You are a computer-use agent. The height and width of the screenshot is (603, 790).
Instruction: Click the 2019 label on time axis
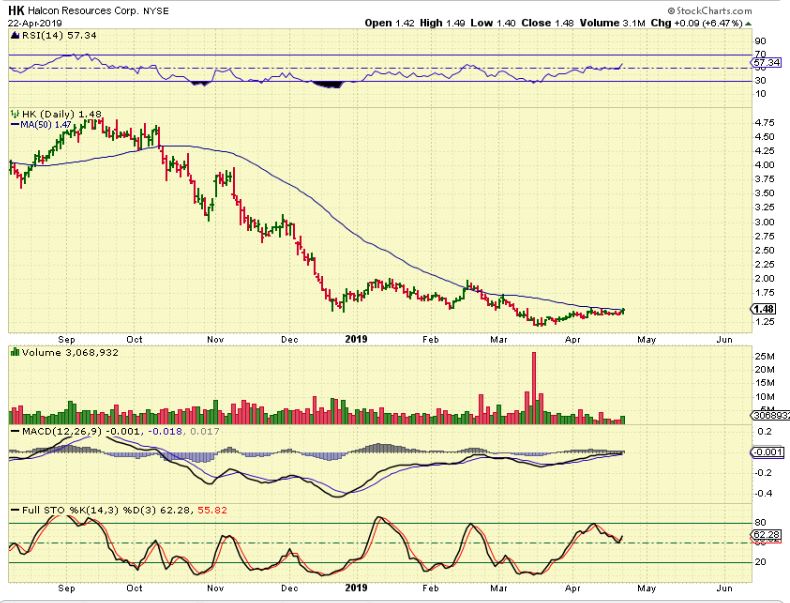[x=357, y=339]
